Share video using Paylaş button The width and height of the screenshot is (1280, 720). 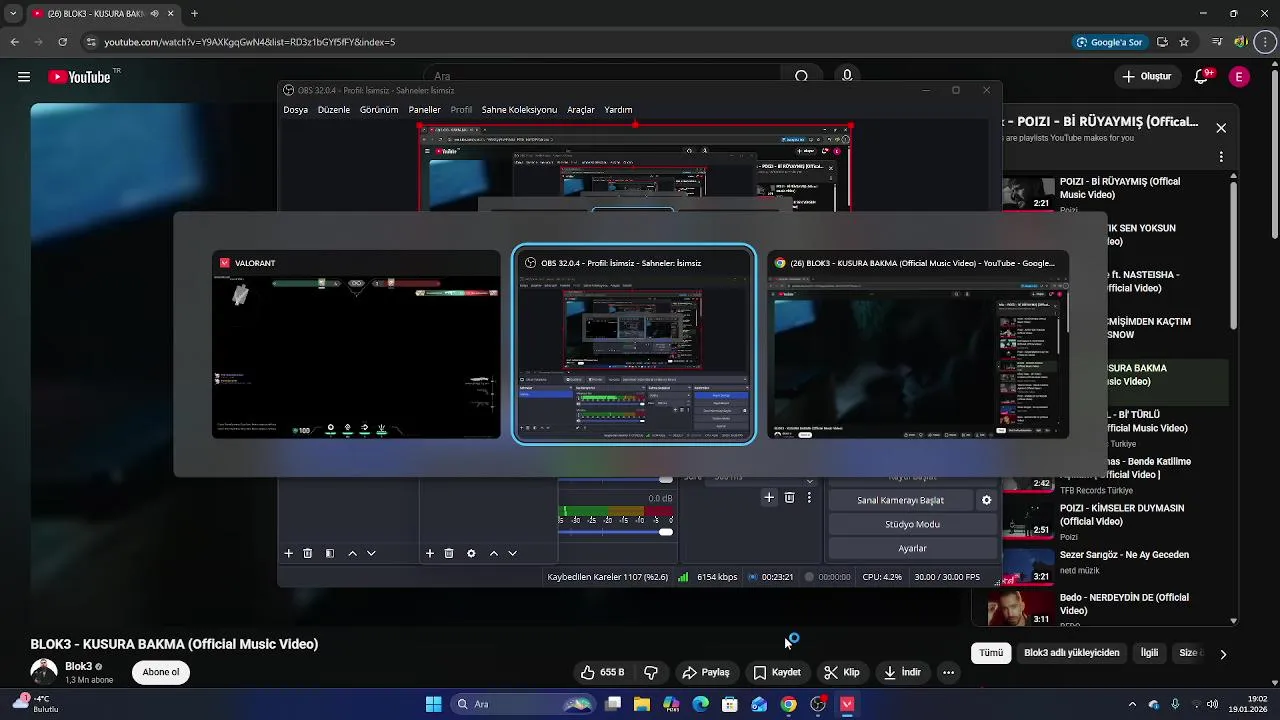pyautogui.click(x=706, y=673)
